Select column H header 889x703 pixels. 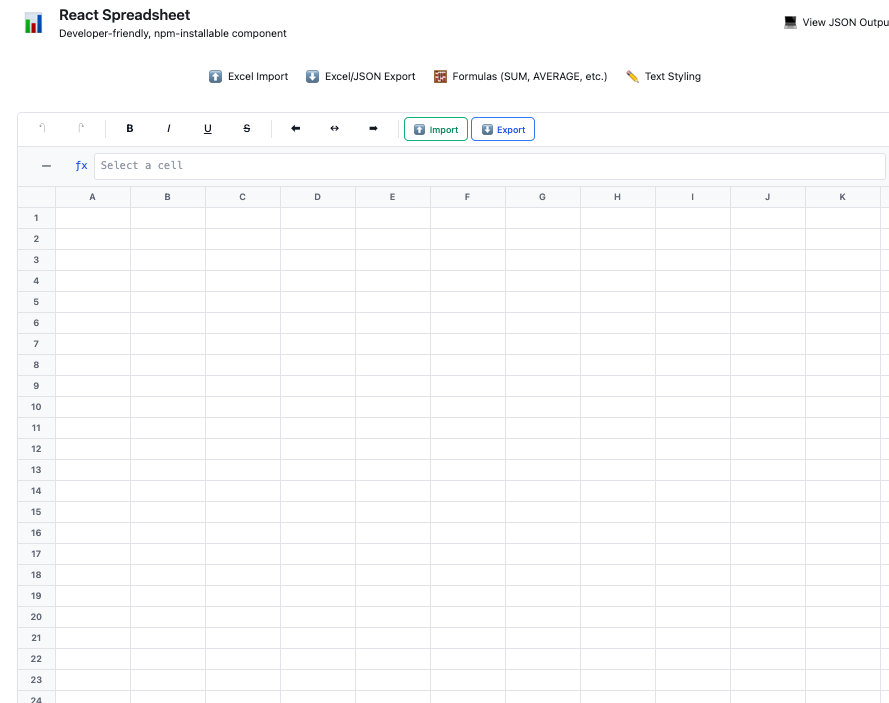(x=617, y=197)
